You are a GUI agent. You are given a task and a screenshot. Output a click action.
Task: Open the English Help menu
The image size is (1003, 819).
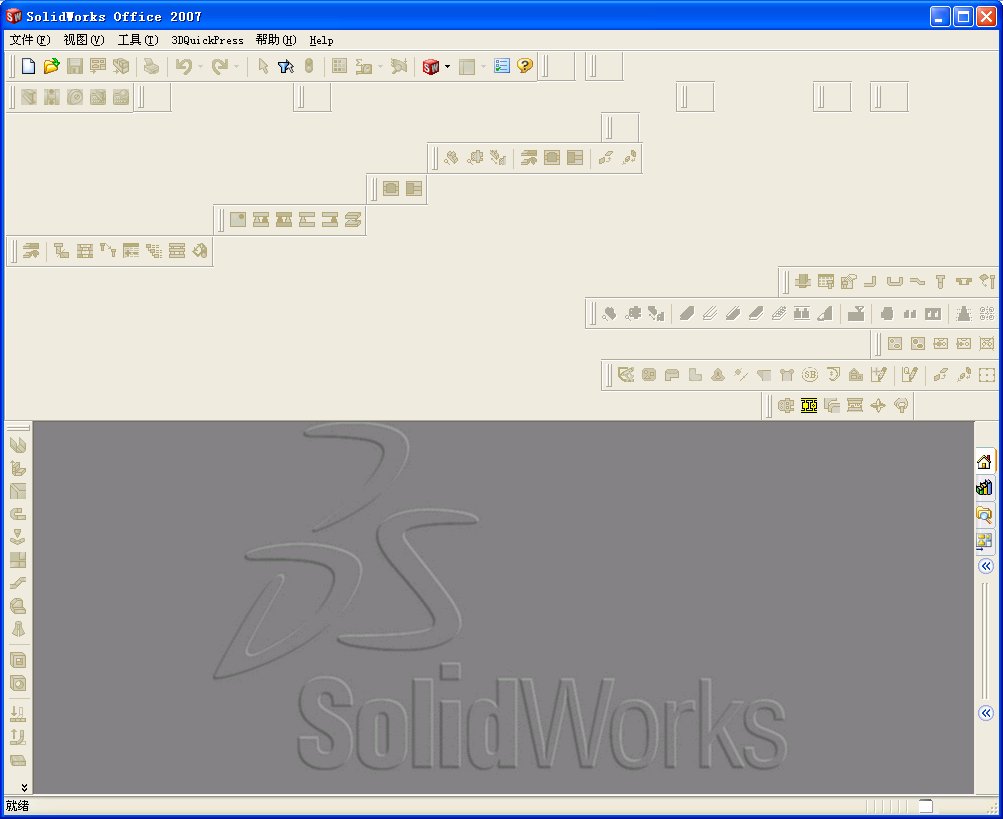pyautogui.click(x=321, y=40)
